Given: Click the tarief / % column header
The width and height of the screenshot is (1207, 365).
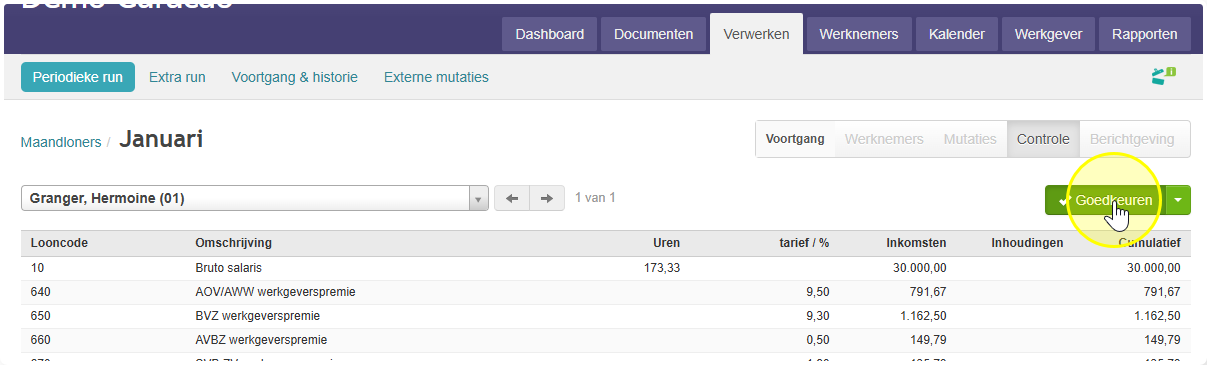Looking at the screenshot, I should pyautogui.click(x=804, y=243).
